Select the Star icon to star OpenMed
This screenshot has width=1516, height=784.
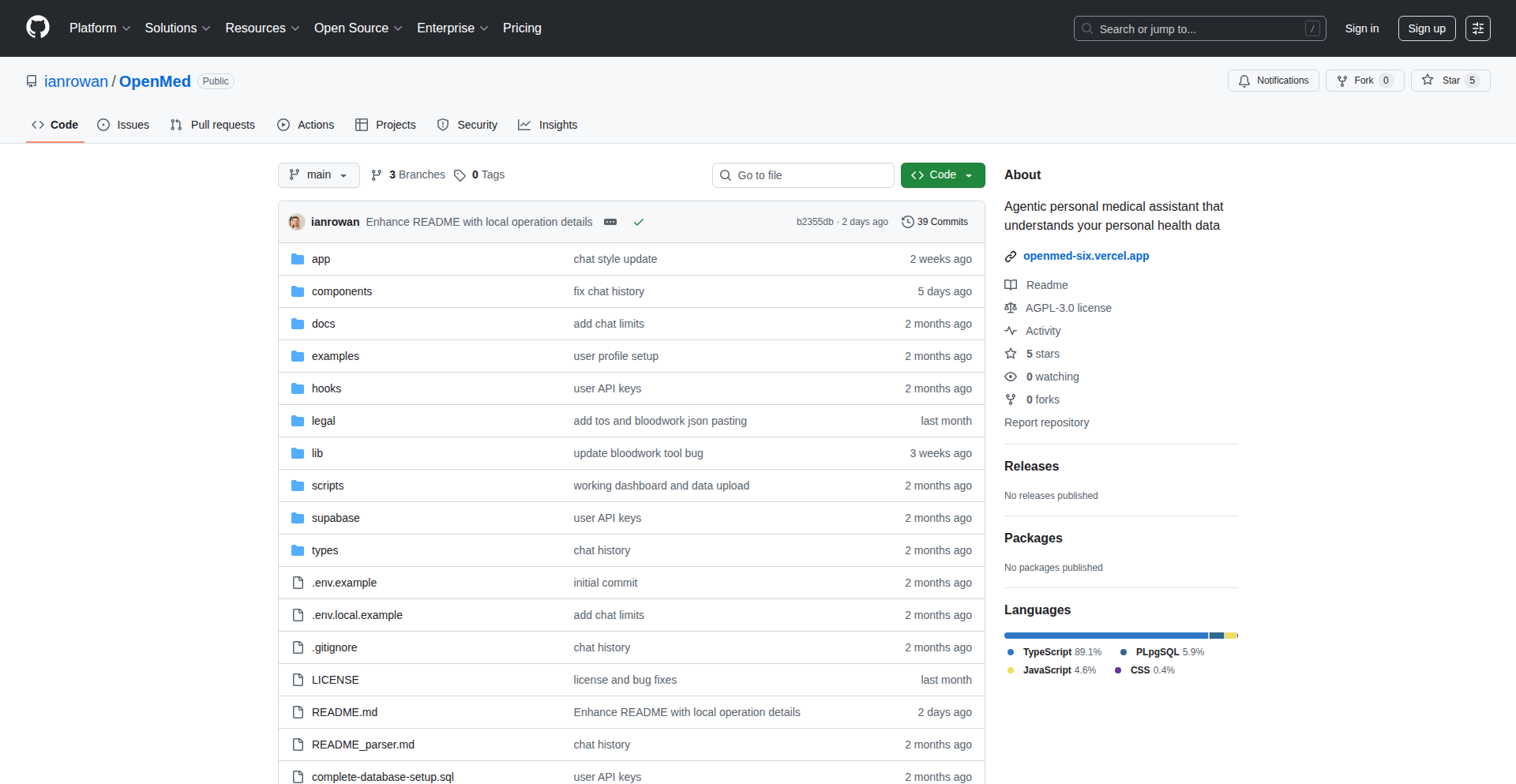pos(1428,80)
